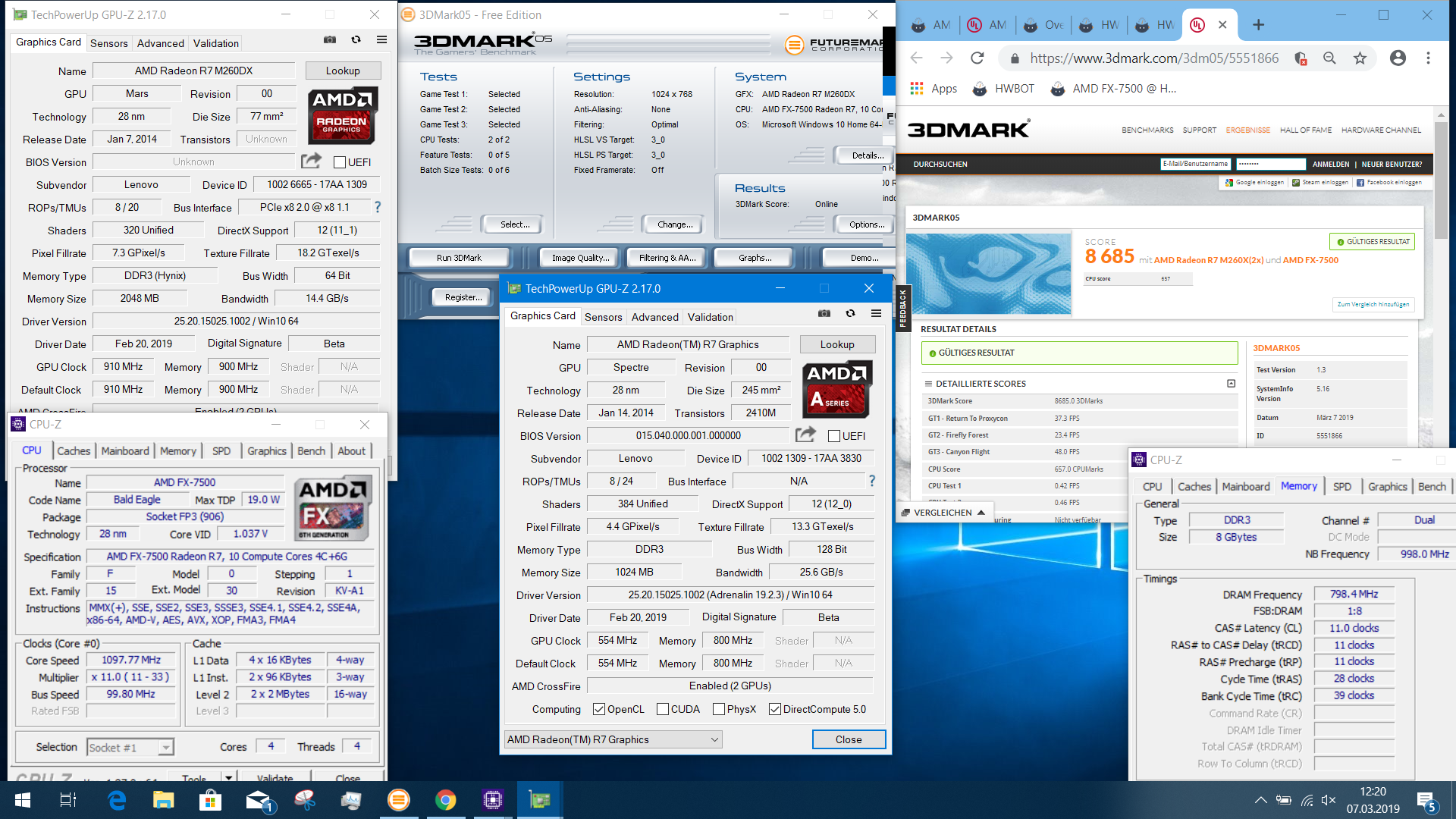Open the Mainboard tab in left CPU-Z window
Image resolution: width=1456 pixels, height=819 pixels.
click(x=125, y=450)
